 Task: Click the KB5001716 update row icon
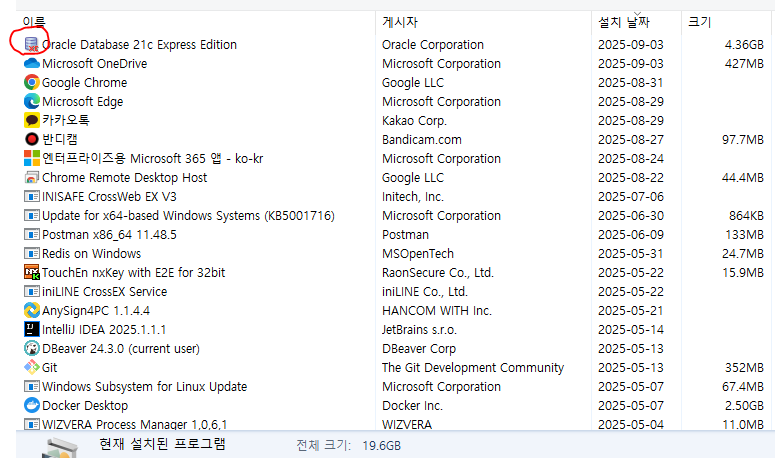[x=32, y=215]
